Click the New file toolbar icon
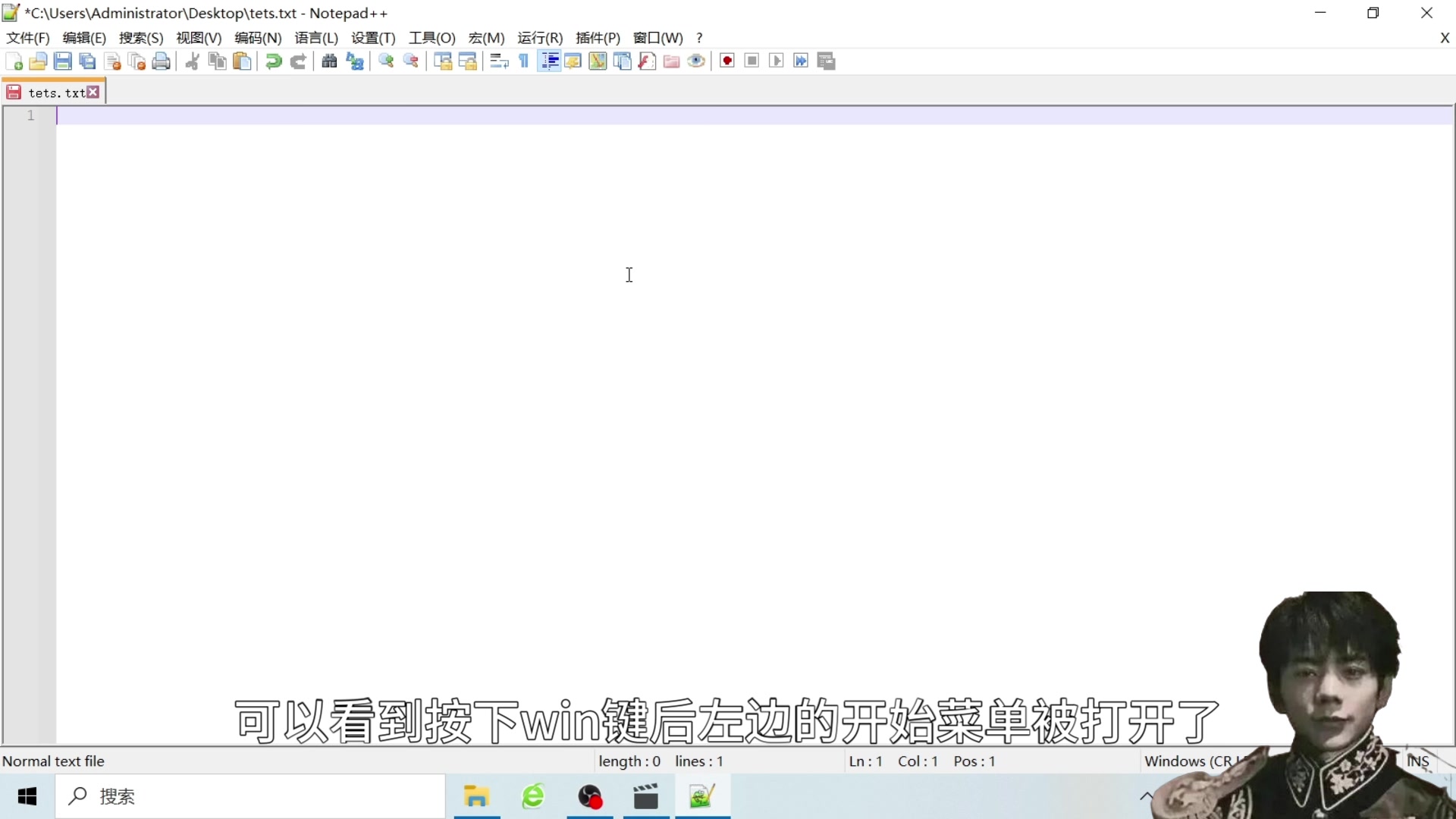The image size is (1456, 819). pos(14,61)
